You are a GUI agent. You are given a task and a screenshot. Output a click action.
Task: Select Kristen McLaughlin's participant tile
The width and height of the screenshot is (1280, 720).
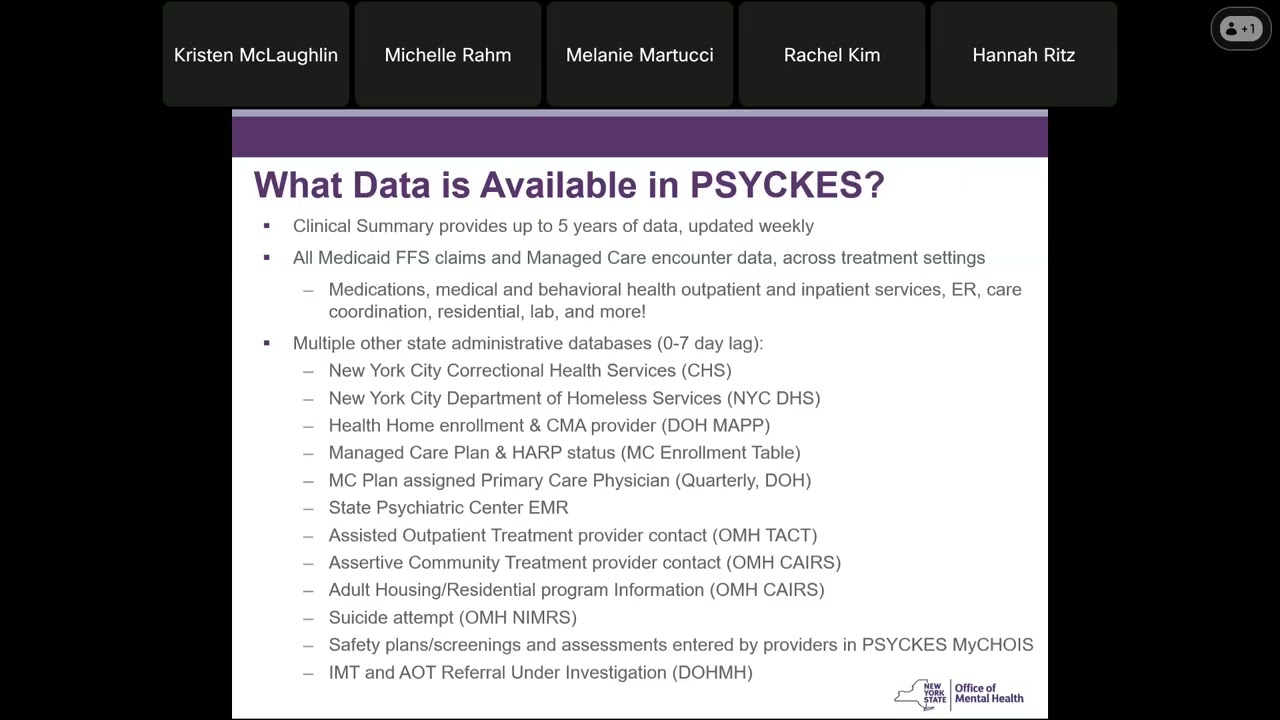(256, 55)
